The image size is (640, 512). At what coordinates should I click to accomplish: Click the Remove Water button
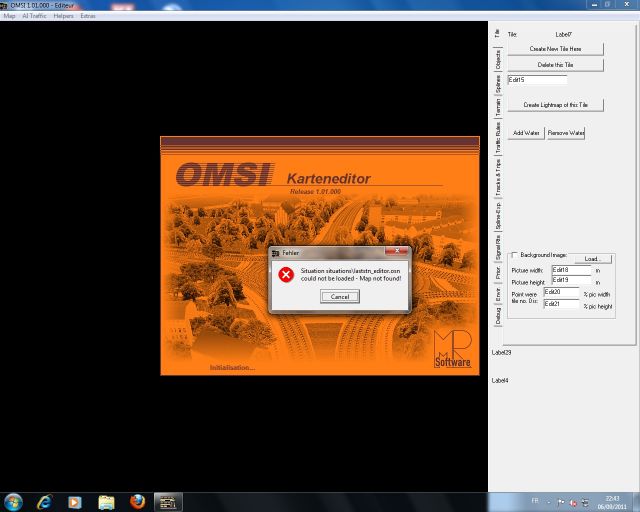pos(566,133)
